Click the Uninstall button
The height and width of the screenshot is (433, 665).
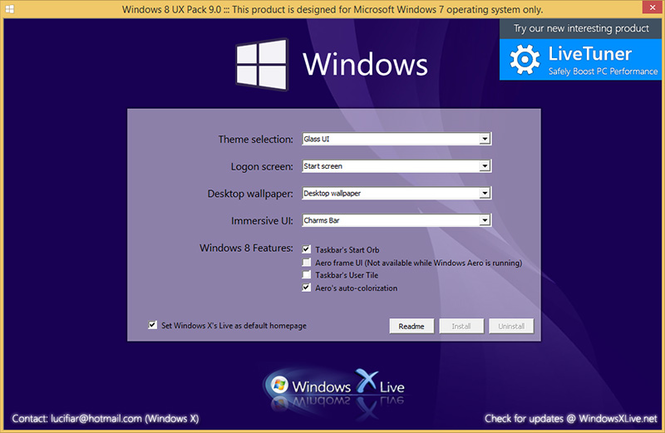click(511, 326)
